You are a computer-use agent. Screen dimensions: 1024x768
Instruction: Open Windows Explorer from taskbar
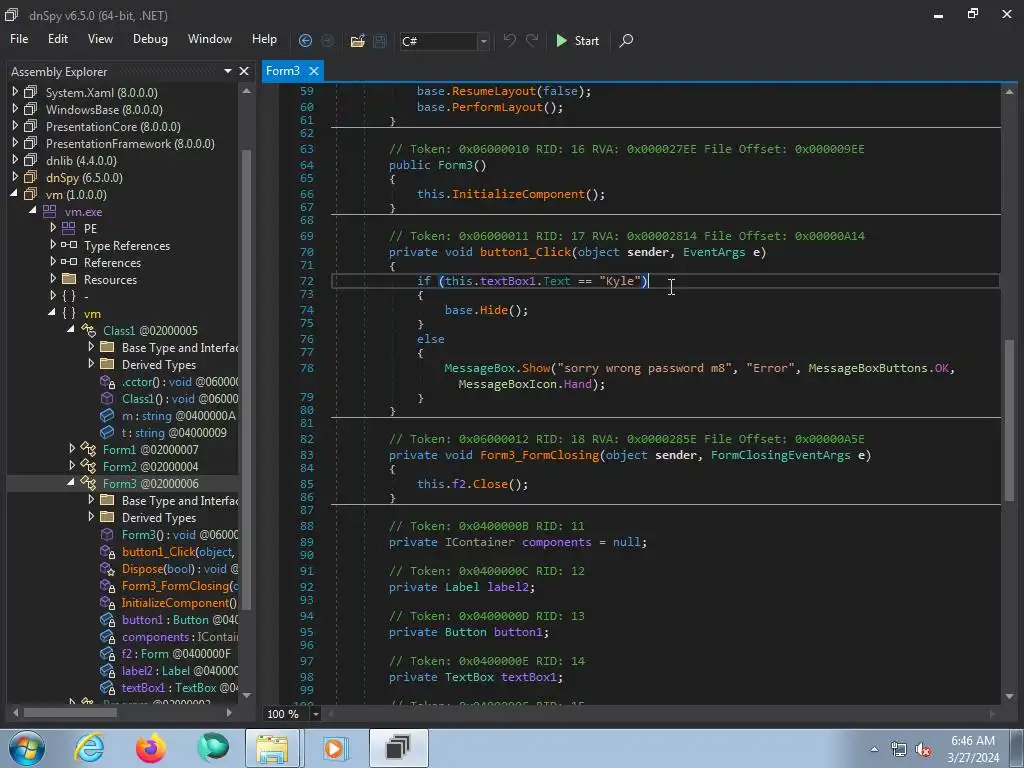click(272, 748)
